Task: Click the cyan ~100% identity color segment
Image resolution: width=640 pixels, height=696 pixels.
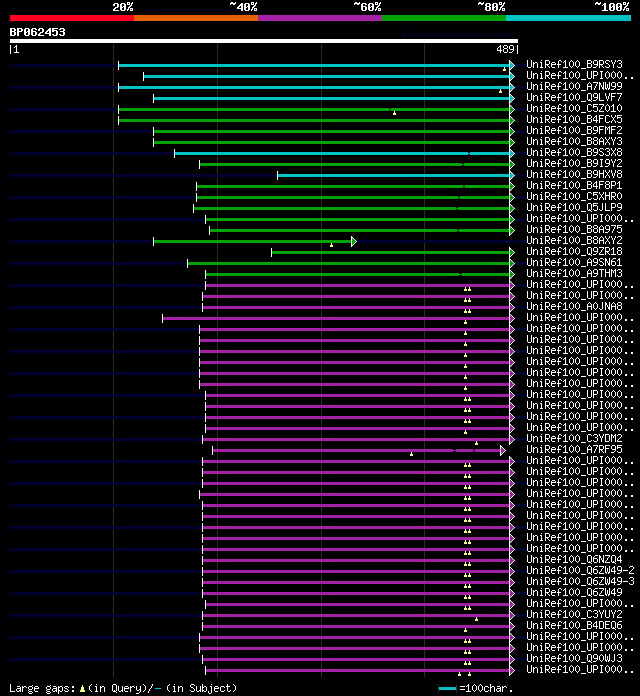Action: [569, 18]
